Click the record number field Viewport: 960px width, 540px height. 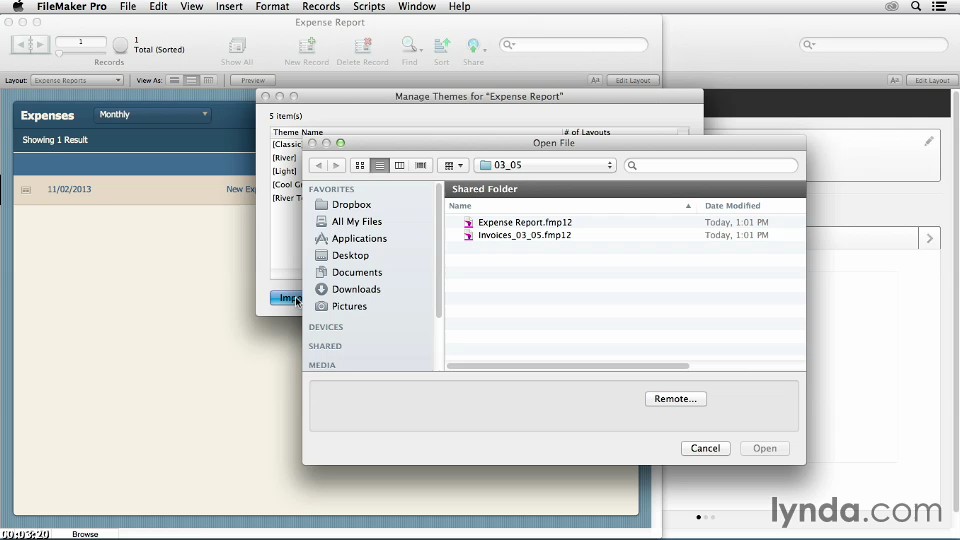pyautogui.click(x=80, y=42)
